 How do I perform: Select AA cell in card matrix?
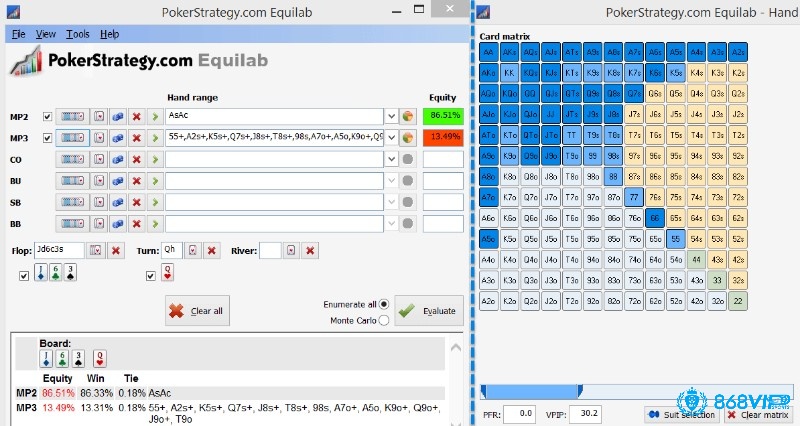tap(488, 52)
